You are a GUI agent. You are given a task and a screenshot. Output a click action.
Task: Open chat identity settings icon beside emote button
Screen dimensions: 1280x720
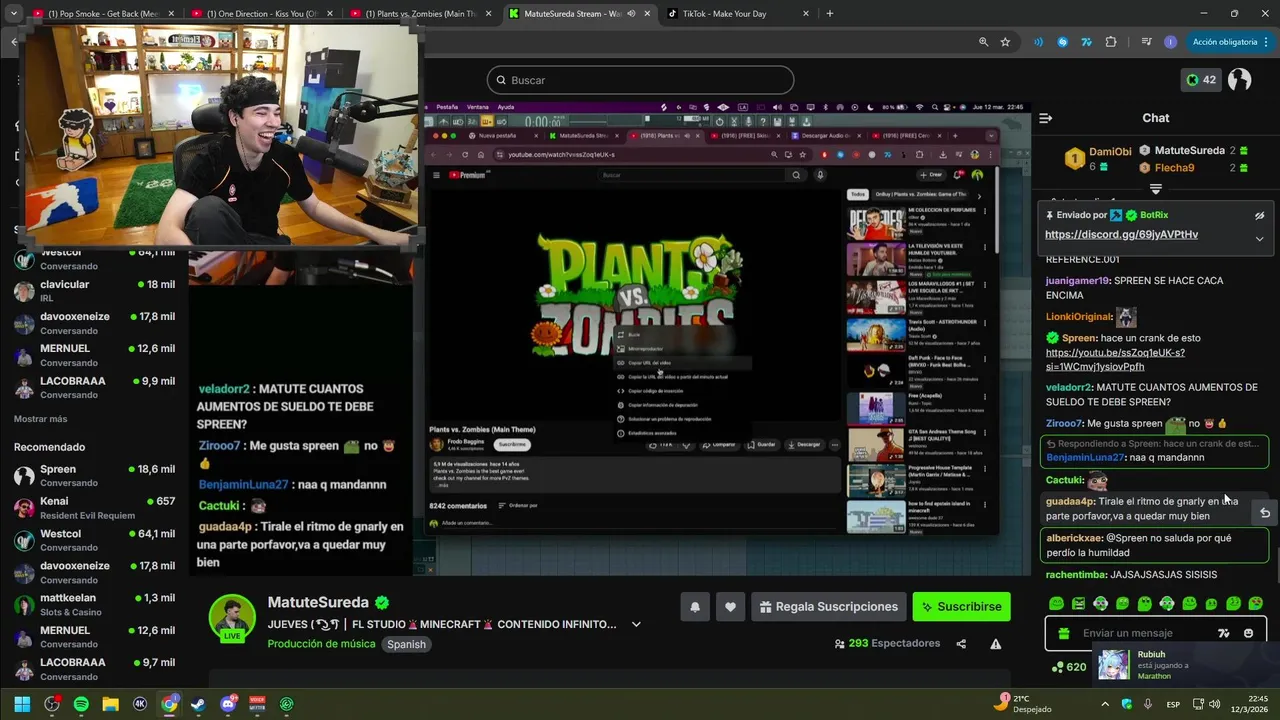pyautogui.click(x=1223, y=633)
